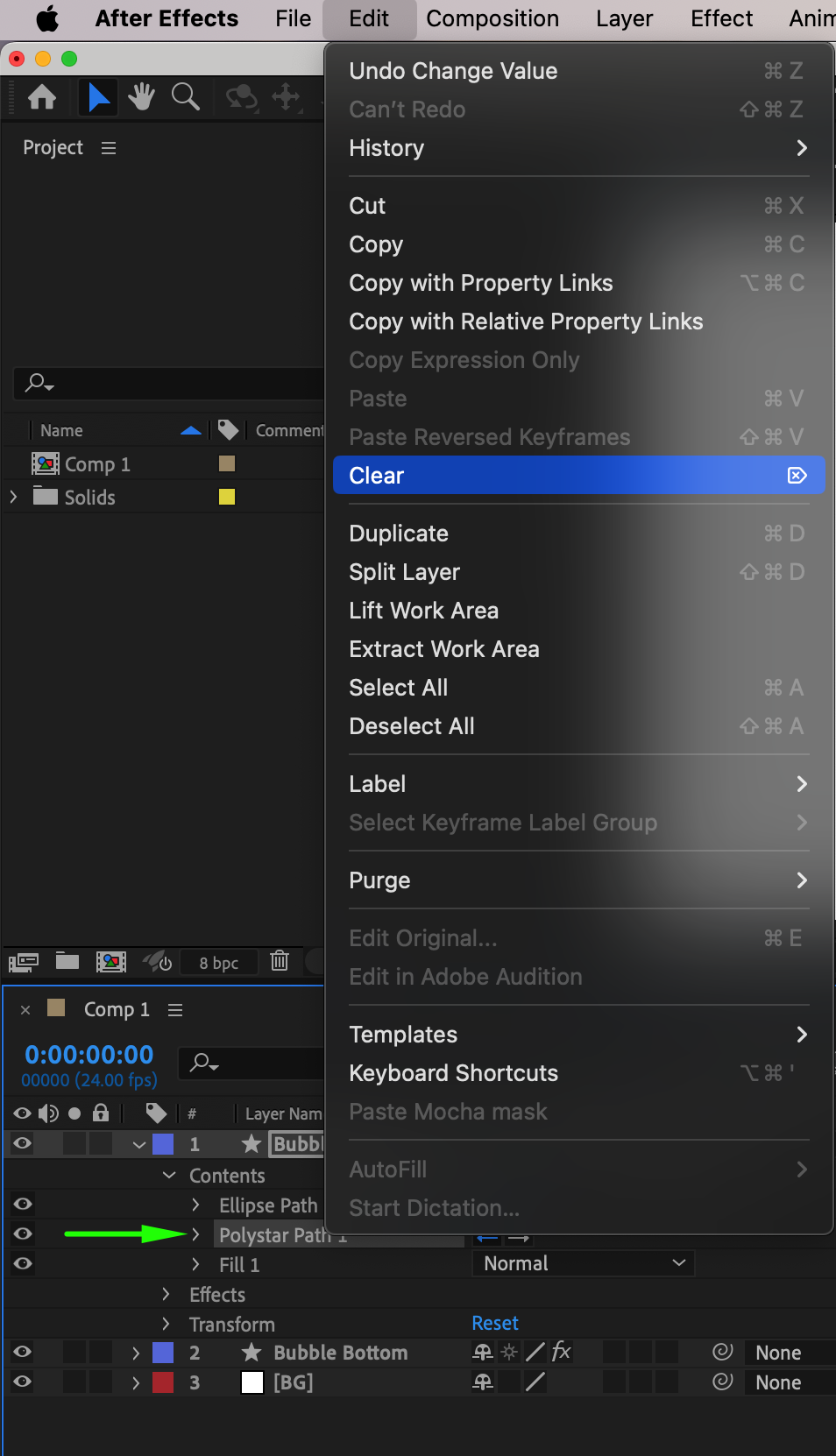The height and width of the screenshot is (1456, 836).
Task: Select the Zoom magnifier tool
Action: (x=185, y=97)
